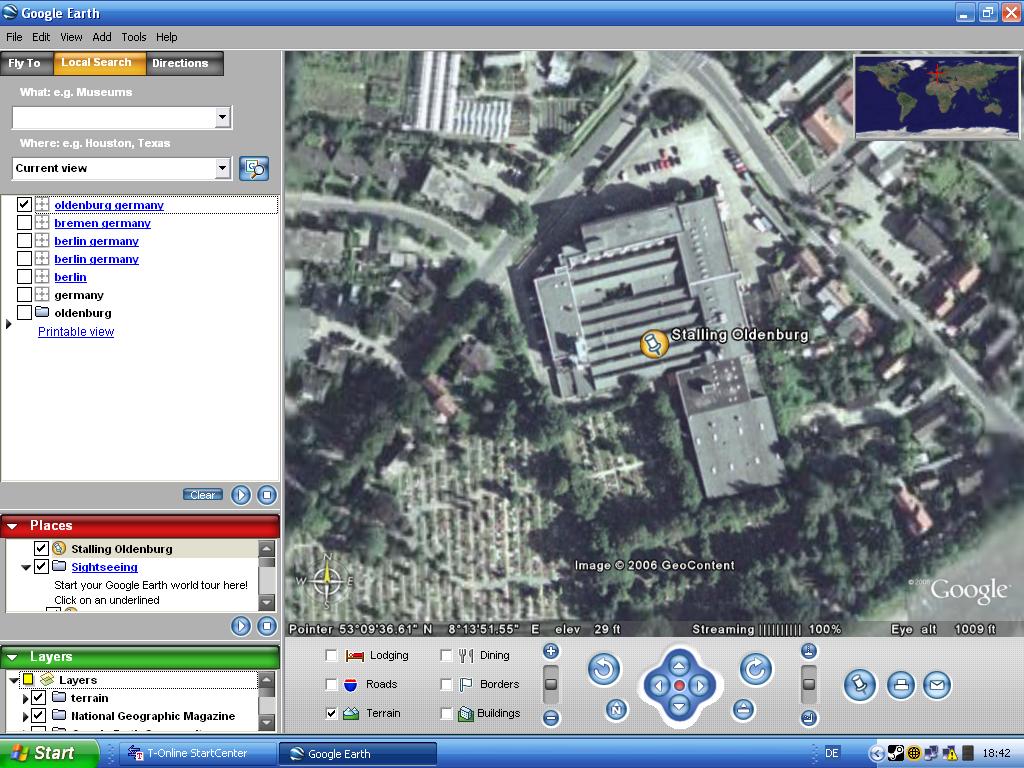Collapse the Sightseeing folder
1024x768 pixels.
[26, 567]
